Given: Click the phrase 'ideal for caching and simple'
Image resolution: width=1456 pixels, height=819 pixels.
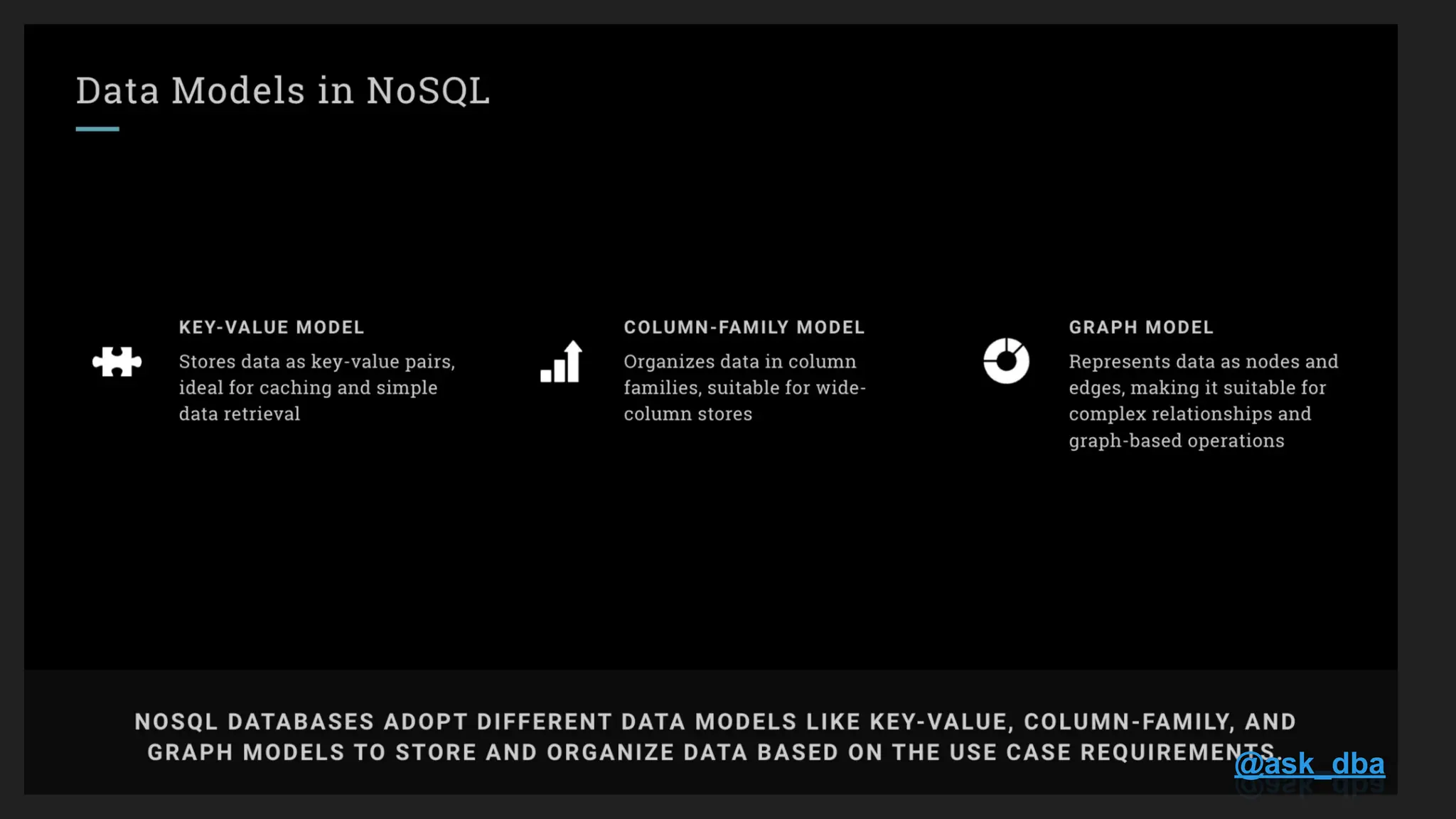Looking at the screenshot, I should coord(308,387).
